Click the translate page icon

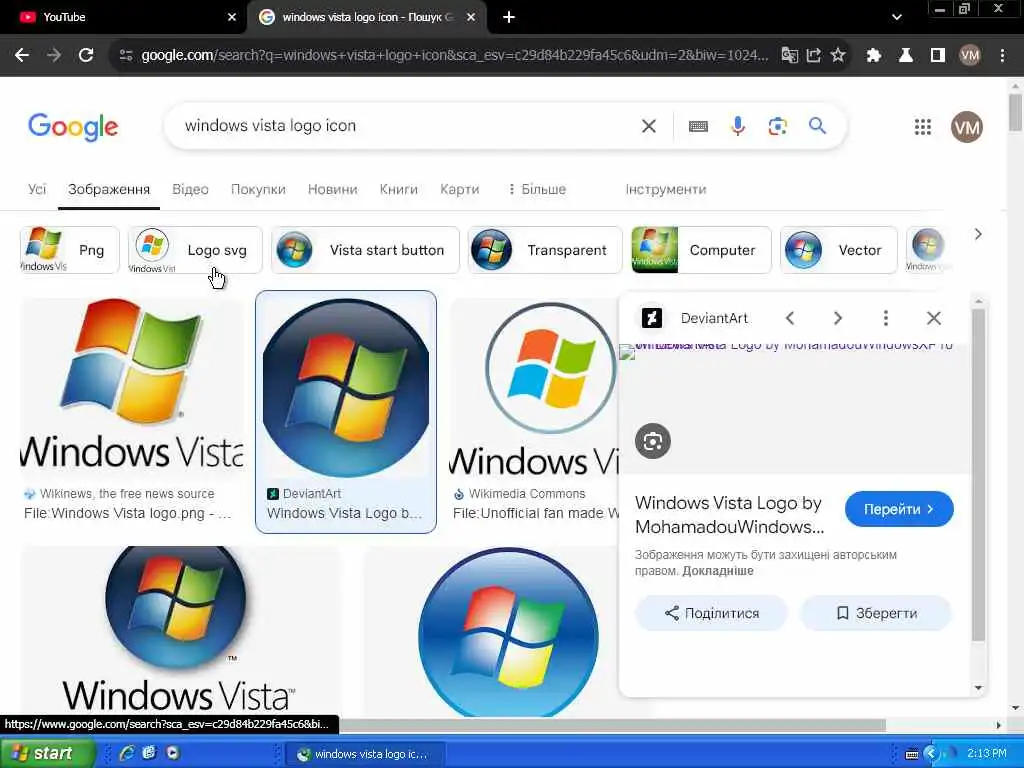pos(790,56)
